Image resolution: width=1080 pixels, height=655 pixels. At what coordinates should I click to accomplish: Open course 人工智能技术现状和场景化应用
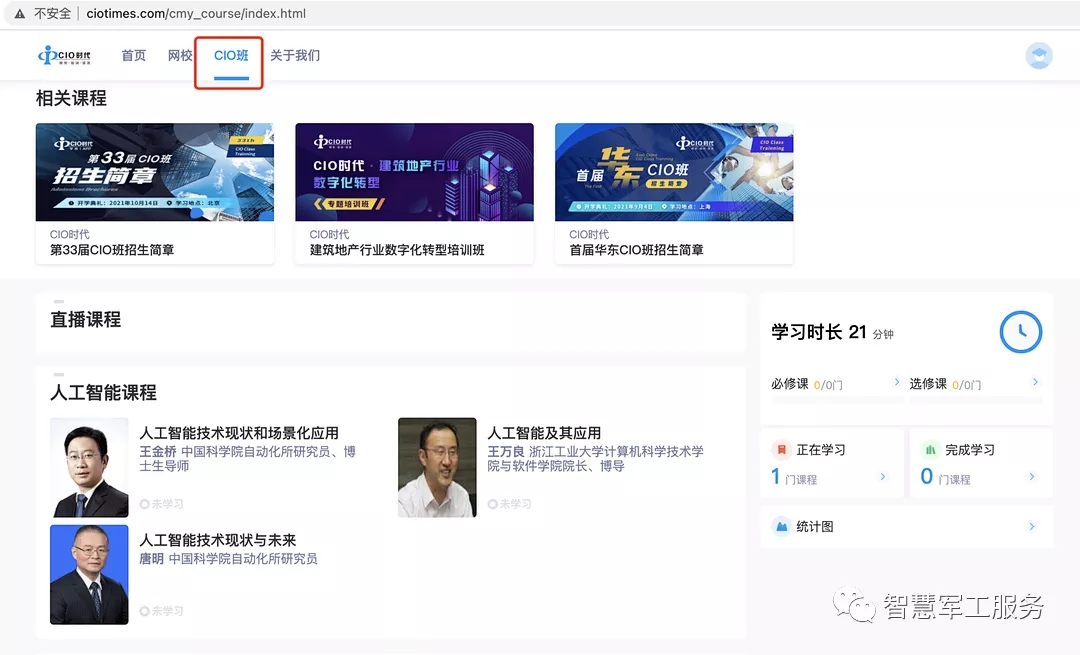(239, 433)
